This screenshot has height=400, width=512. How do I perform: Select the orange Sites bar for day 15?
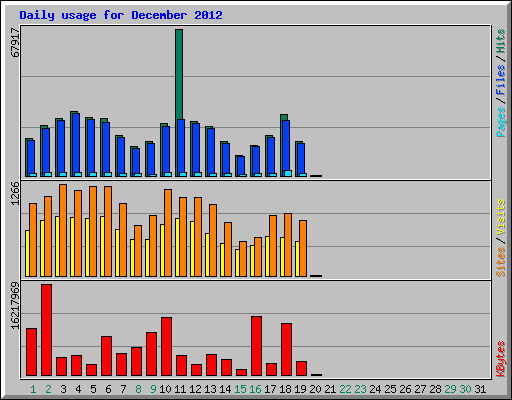tap(243, 259)
